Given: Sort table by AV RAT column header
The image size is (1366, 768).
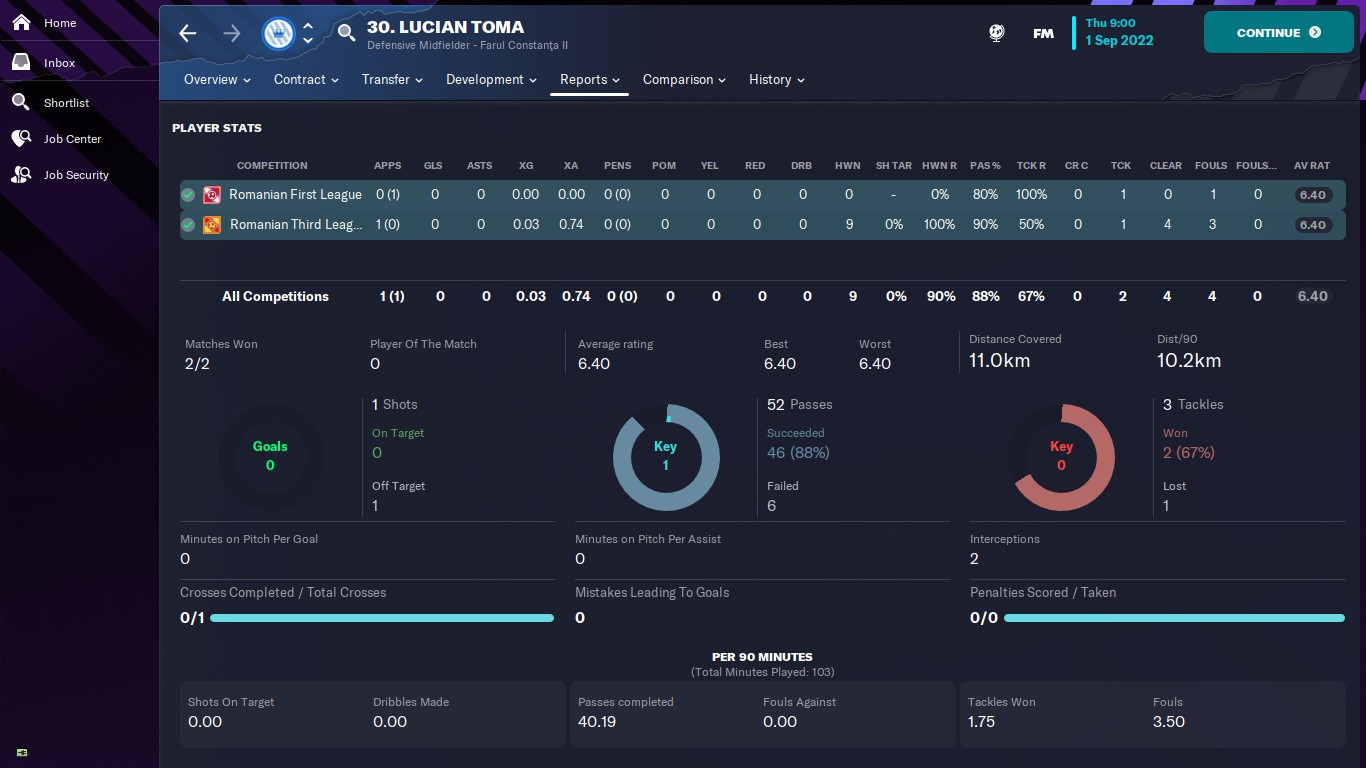Looking at the screenshot, I should 1312,166.
